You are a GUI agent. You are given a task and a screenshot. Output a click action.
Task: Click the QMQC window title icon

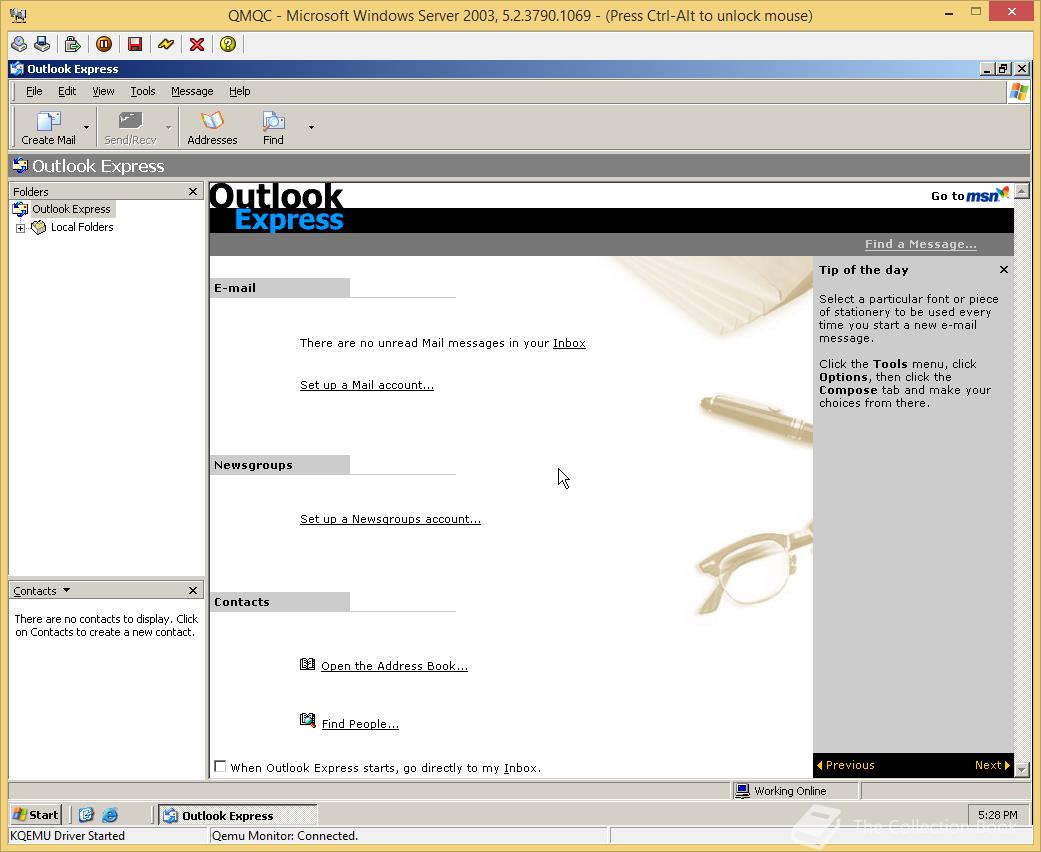[x=19, y=15]
